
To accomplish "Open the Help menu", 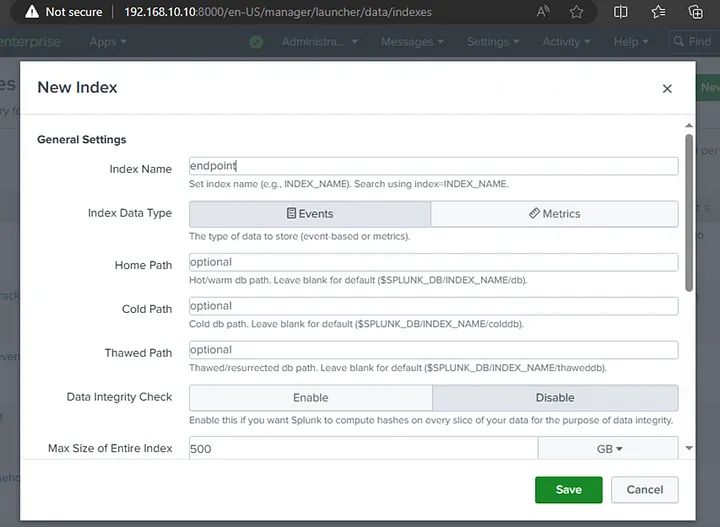I will [x=631, y=42].
